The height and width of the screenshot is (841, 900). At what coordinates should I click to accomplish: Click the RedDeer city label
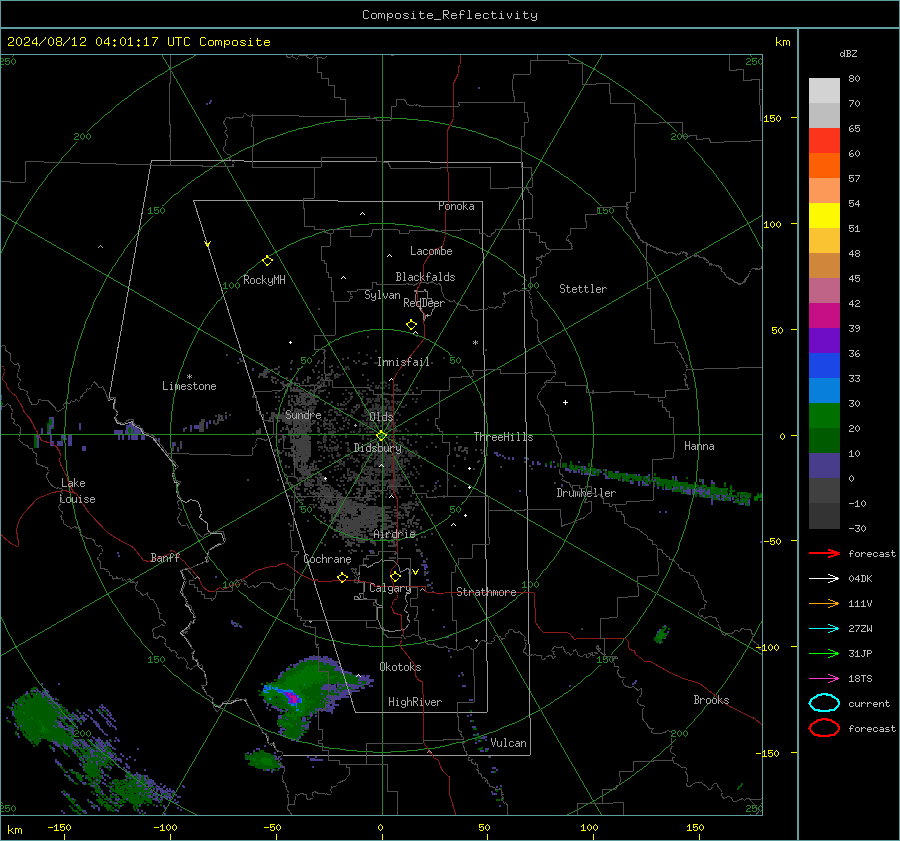pos(424,303)
